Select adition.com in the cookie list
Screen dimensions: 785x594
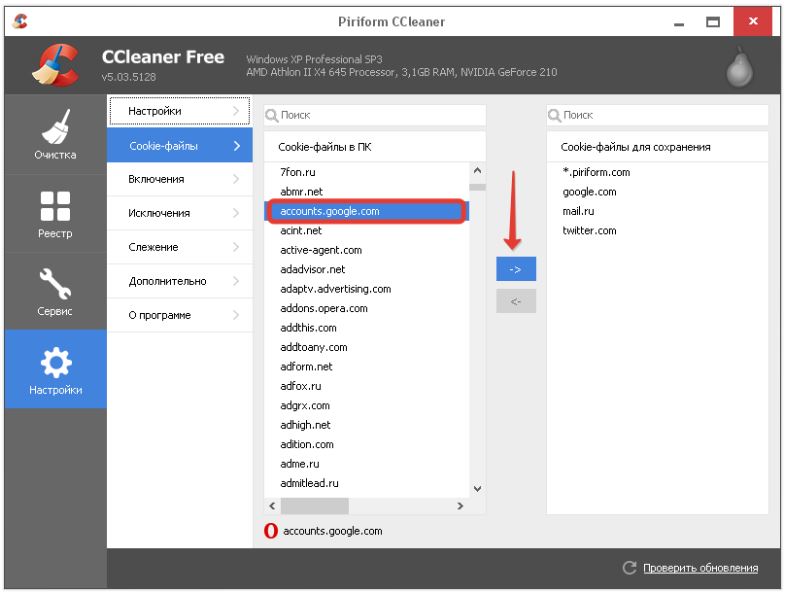click(x=366, y=444)
